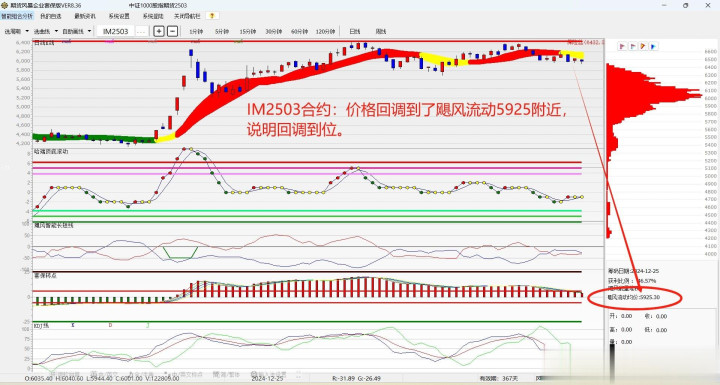The width and height of the screenshot is (720, 385).
Task: Expand the 自动画线 auto-draw dropdown
Action: [76, 31]
